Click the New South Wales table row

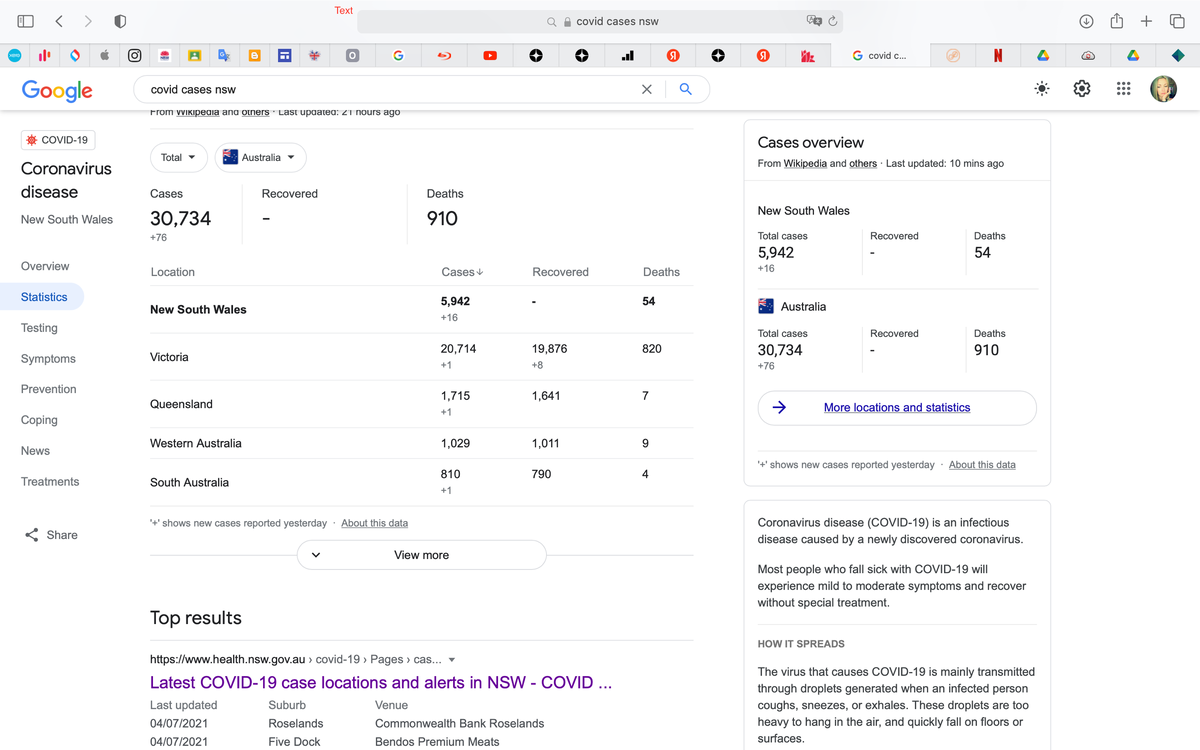421,309
